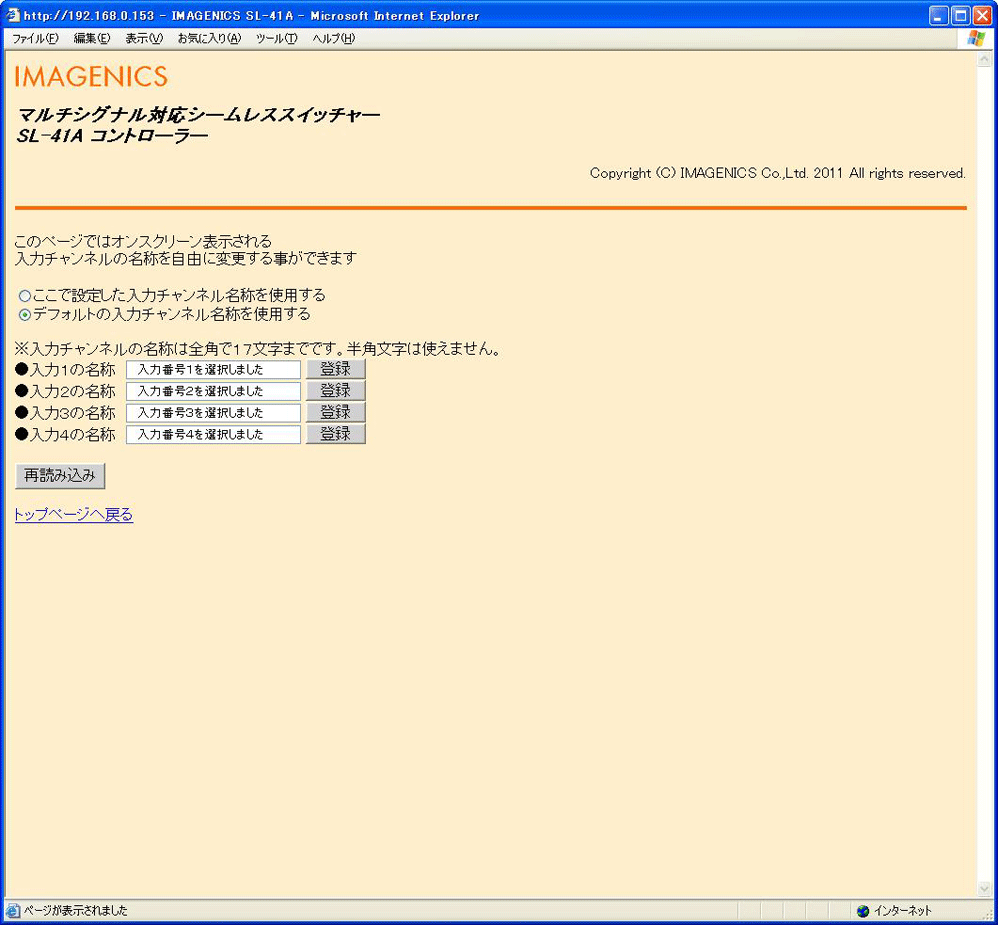Click 登録 button for 入力2の名称
Image resolution: width=998 pixels, height=925 pixels.
pyautogui.click(x=335, y=391)
